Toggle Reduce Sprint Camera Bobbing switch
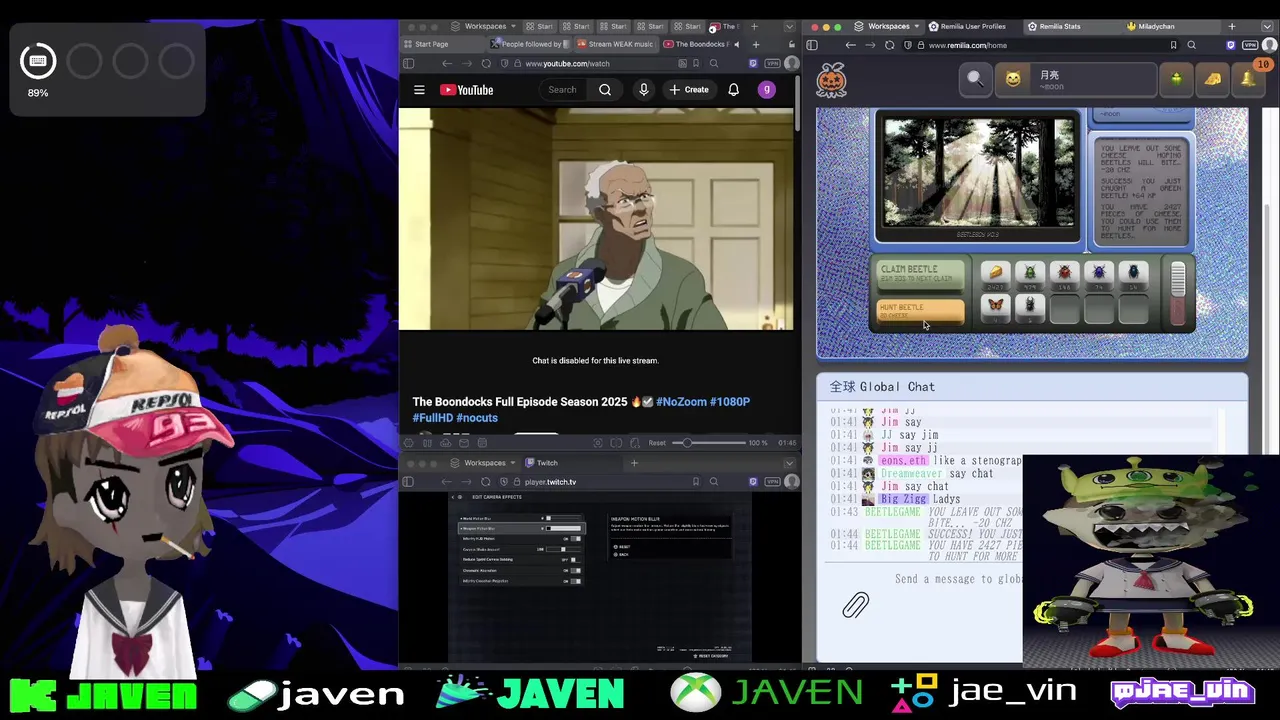The height and width of the screenshot is (720, 1280). (x=575, y=559)
